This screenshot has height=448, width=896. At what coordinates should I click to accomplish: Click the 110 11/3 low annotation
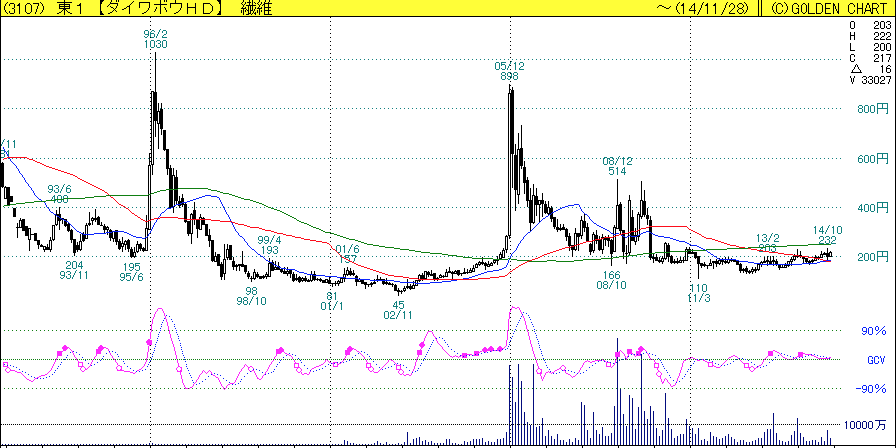(x=699, y=293)
